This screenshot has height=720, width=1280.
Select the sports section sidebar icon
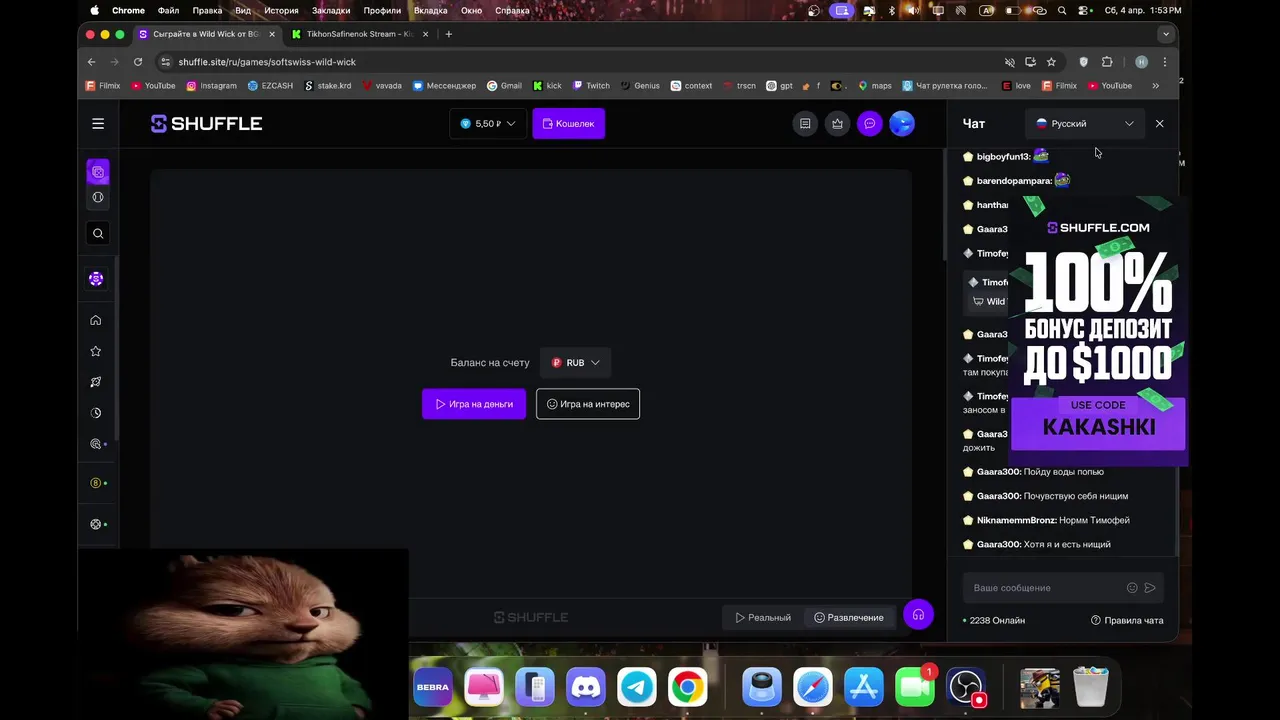[x=98, y=197]
